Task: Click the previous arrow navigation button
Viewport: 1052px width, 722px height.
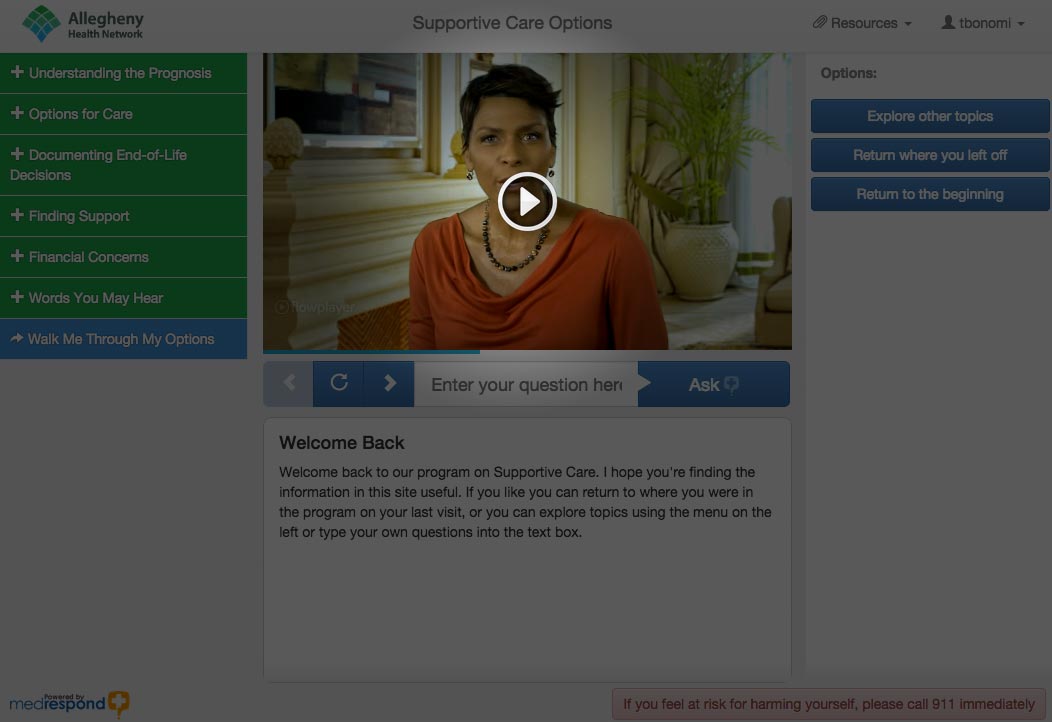Action: click(x=289, y=384)
